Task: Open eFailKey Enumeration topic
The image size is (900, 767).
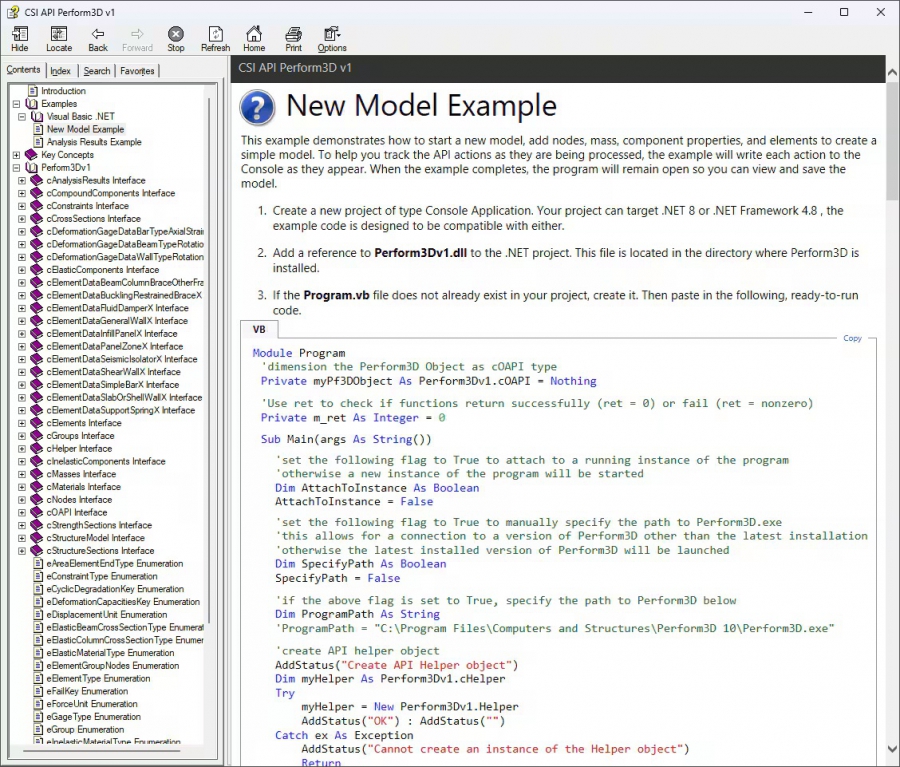Action: pyautogui.click(x=87, y=691)
